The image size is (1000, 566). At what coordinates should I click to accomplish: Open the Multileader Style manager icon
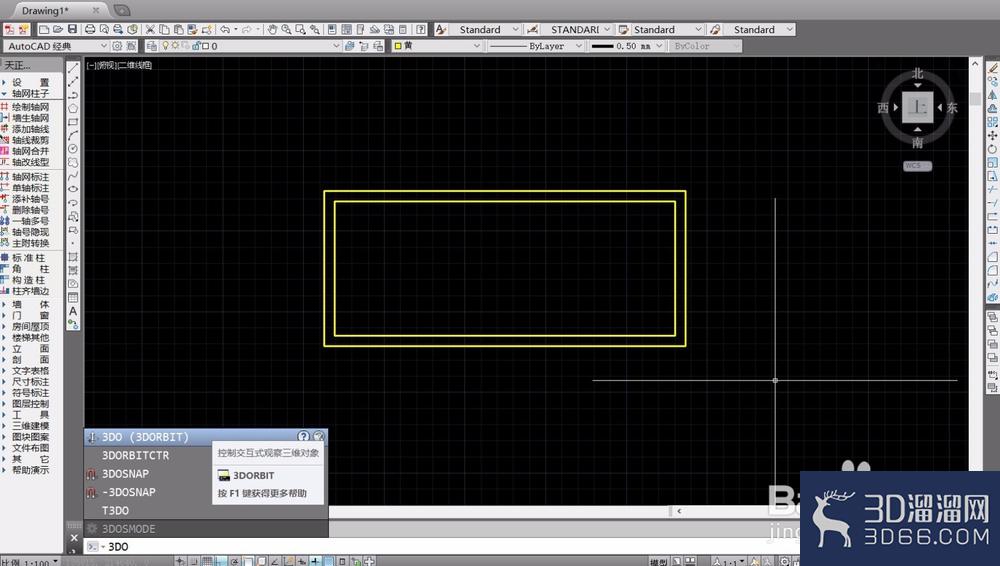coord(716,29)
